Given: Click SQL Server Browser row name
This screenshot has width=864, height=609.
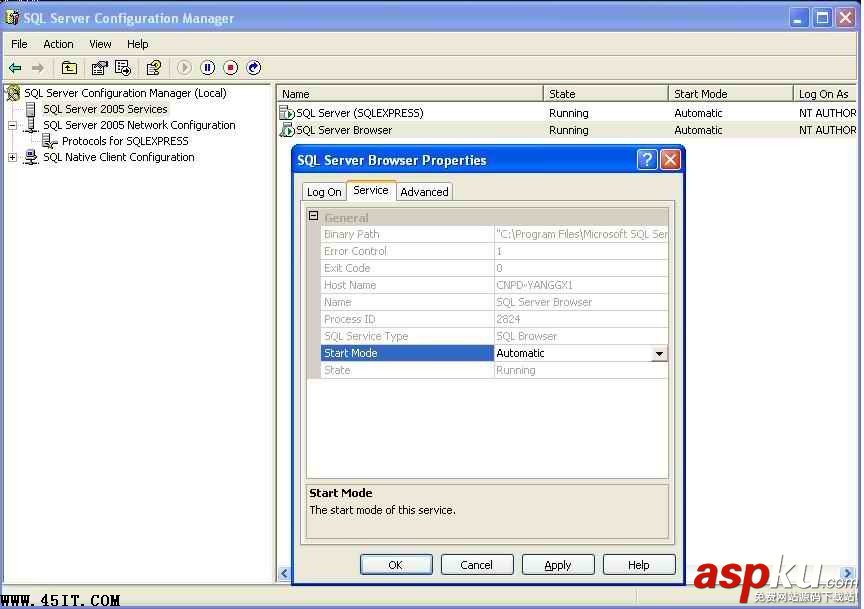Looking at the screenshot, I should pos(344,131).
